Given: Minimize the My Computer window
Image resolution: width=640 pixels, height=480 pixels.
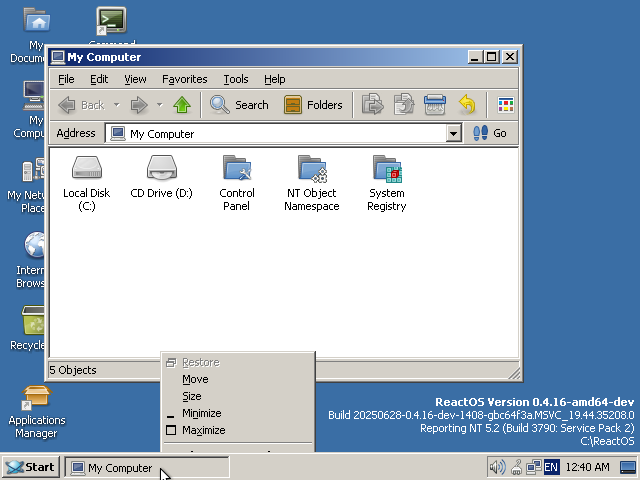Looking at the screenshot, I should point(475,57).
